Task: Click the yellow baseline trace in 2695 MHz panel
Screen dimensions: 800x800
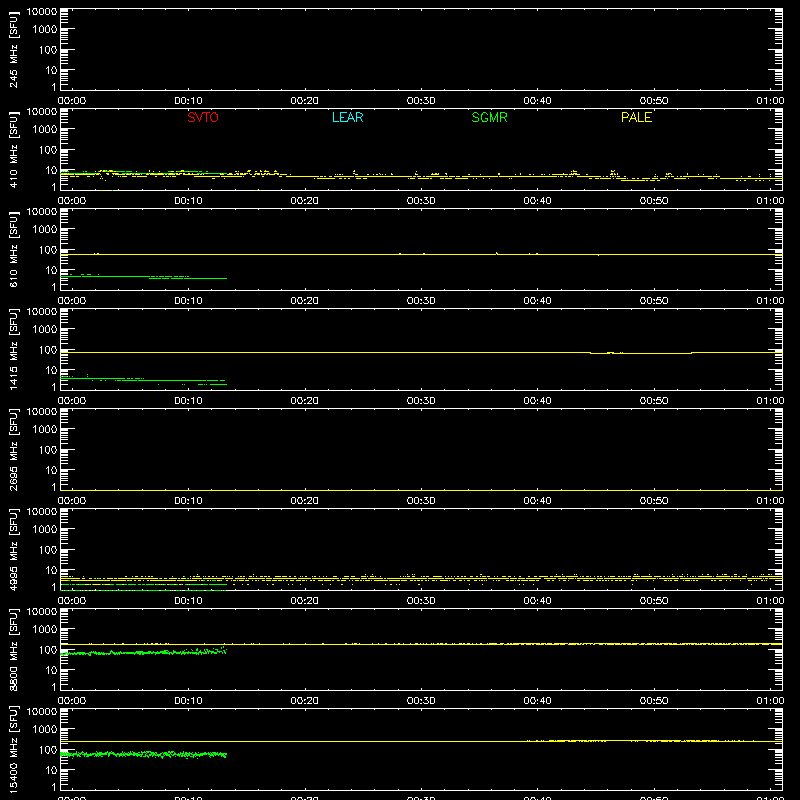Action: [x=421, y=490]
